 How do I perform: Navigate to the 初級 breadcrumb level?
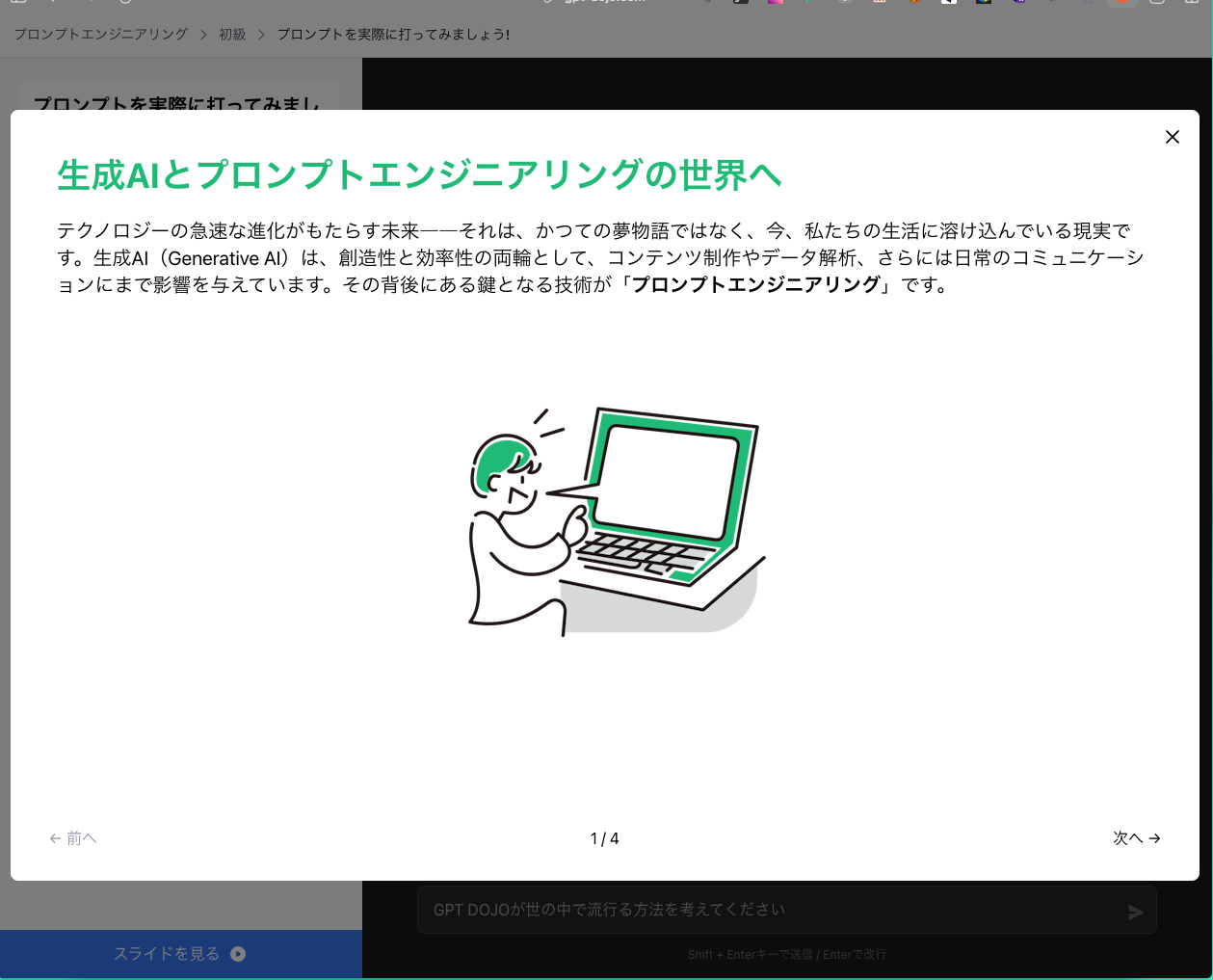[232, 35]
